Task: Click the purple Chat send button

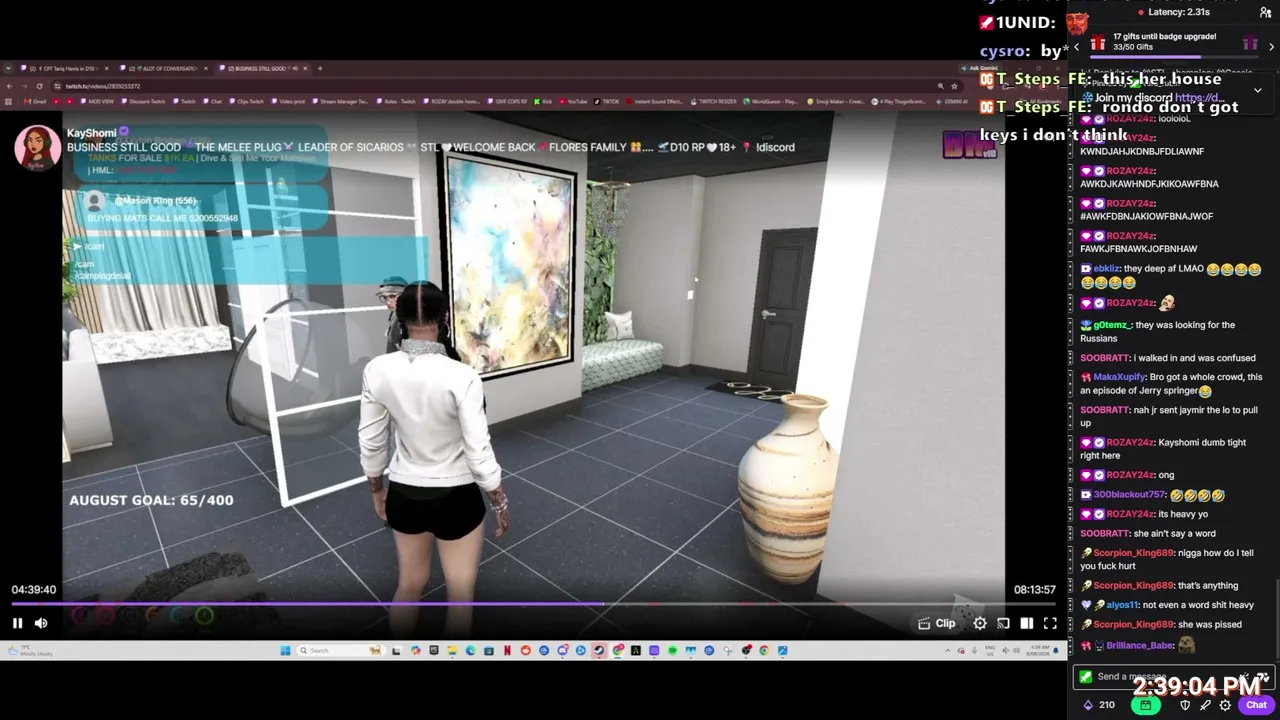Action: coord(1257,705)
